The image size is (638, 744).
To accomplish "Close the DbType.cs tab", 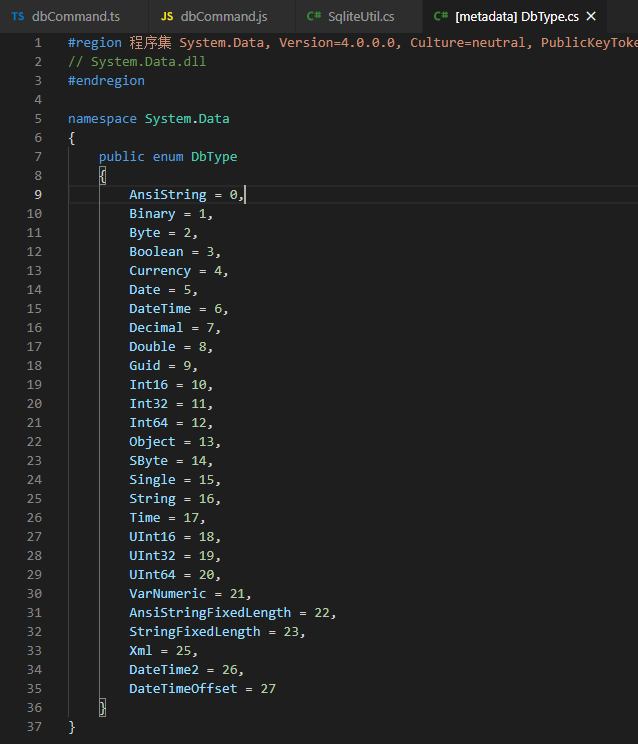I will pyautogui.click(x=591, y=17).
